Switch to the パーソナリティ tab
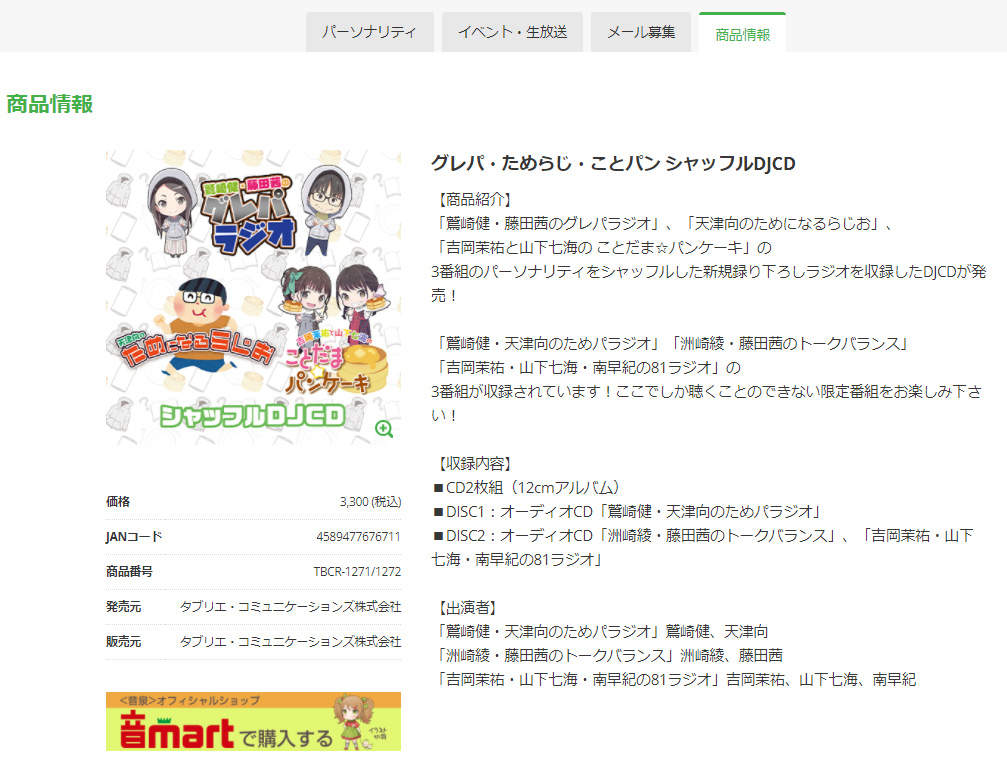This screenshot has width=1007, height=771. [x=369, y=31]
